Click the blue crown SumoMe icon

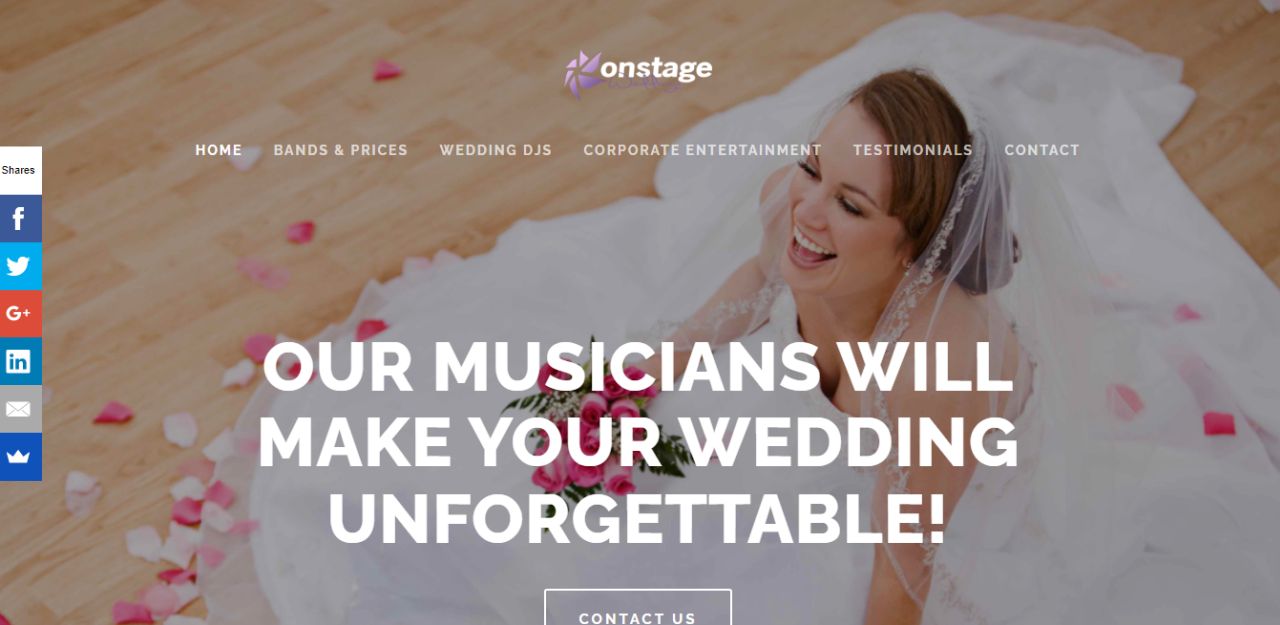click(x=20, y=457)
